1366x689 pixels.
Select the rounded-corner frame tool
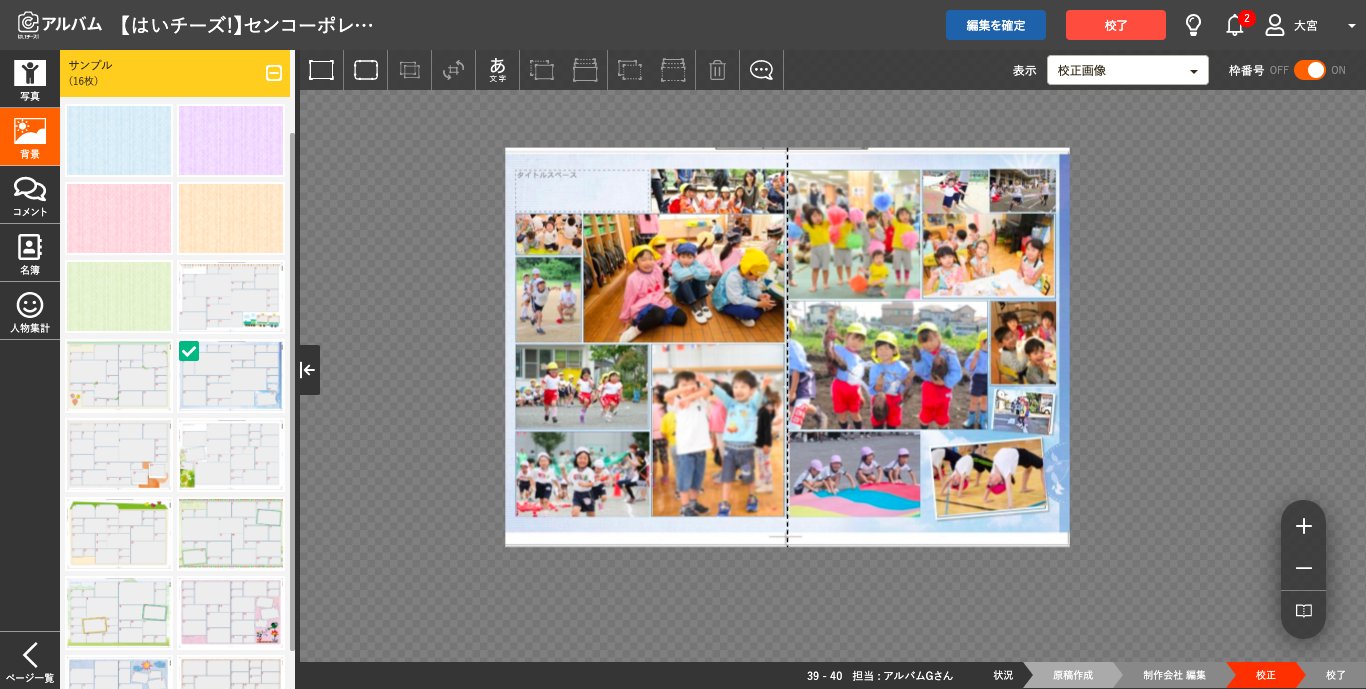[366, 70]
